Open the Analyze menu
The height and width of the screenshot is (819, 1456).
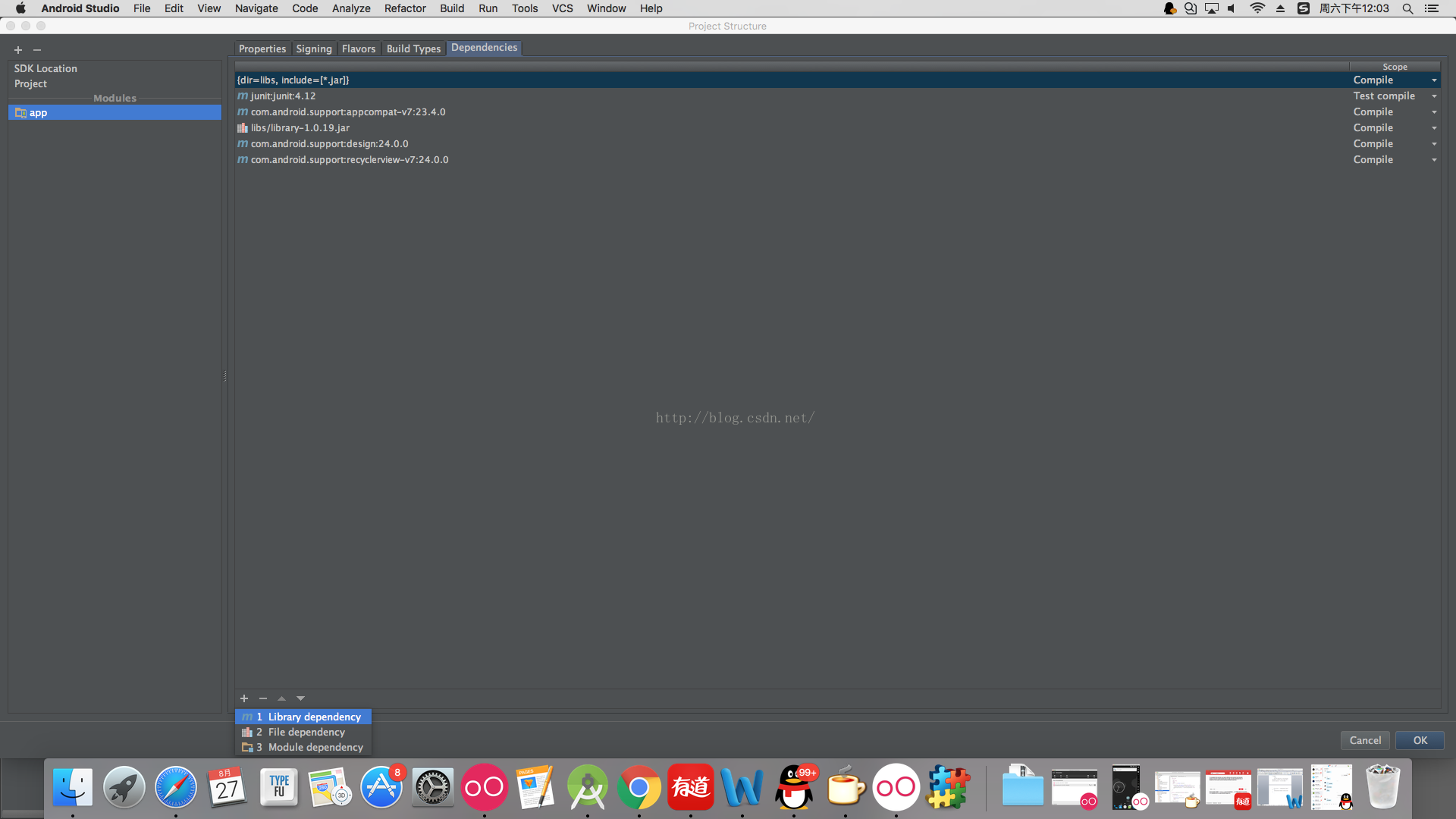point(351,8)
